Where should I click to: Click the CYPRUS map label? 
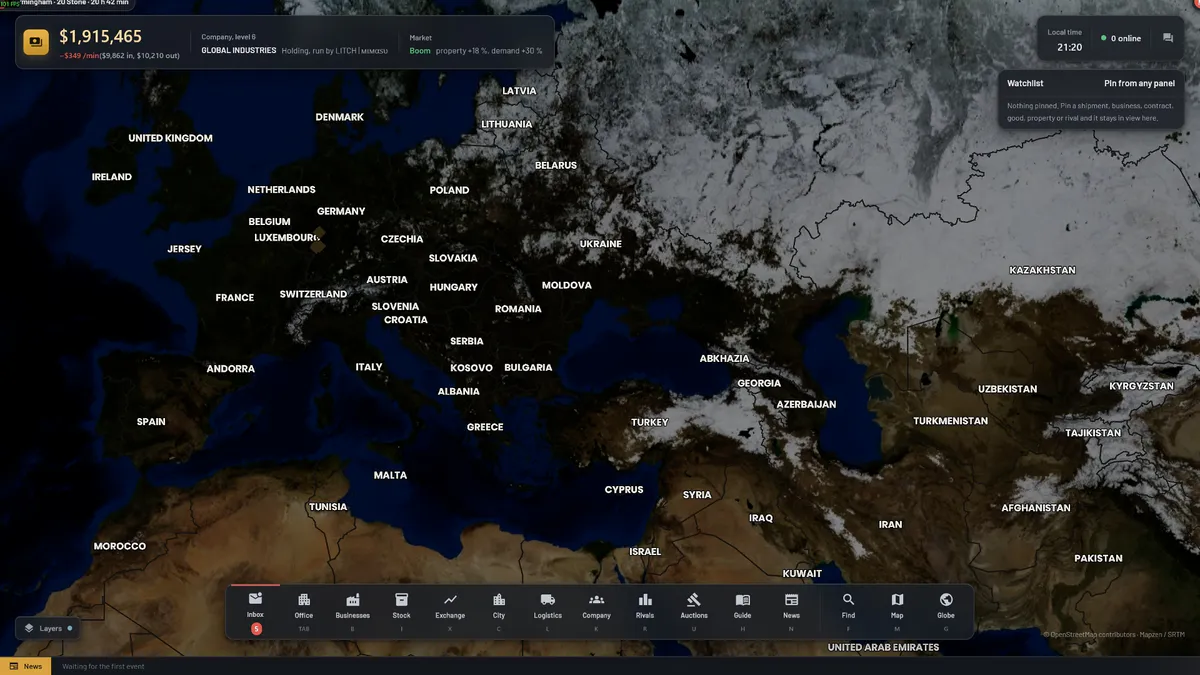tap(624, 490)
